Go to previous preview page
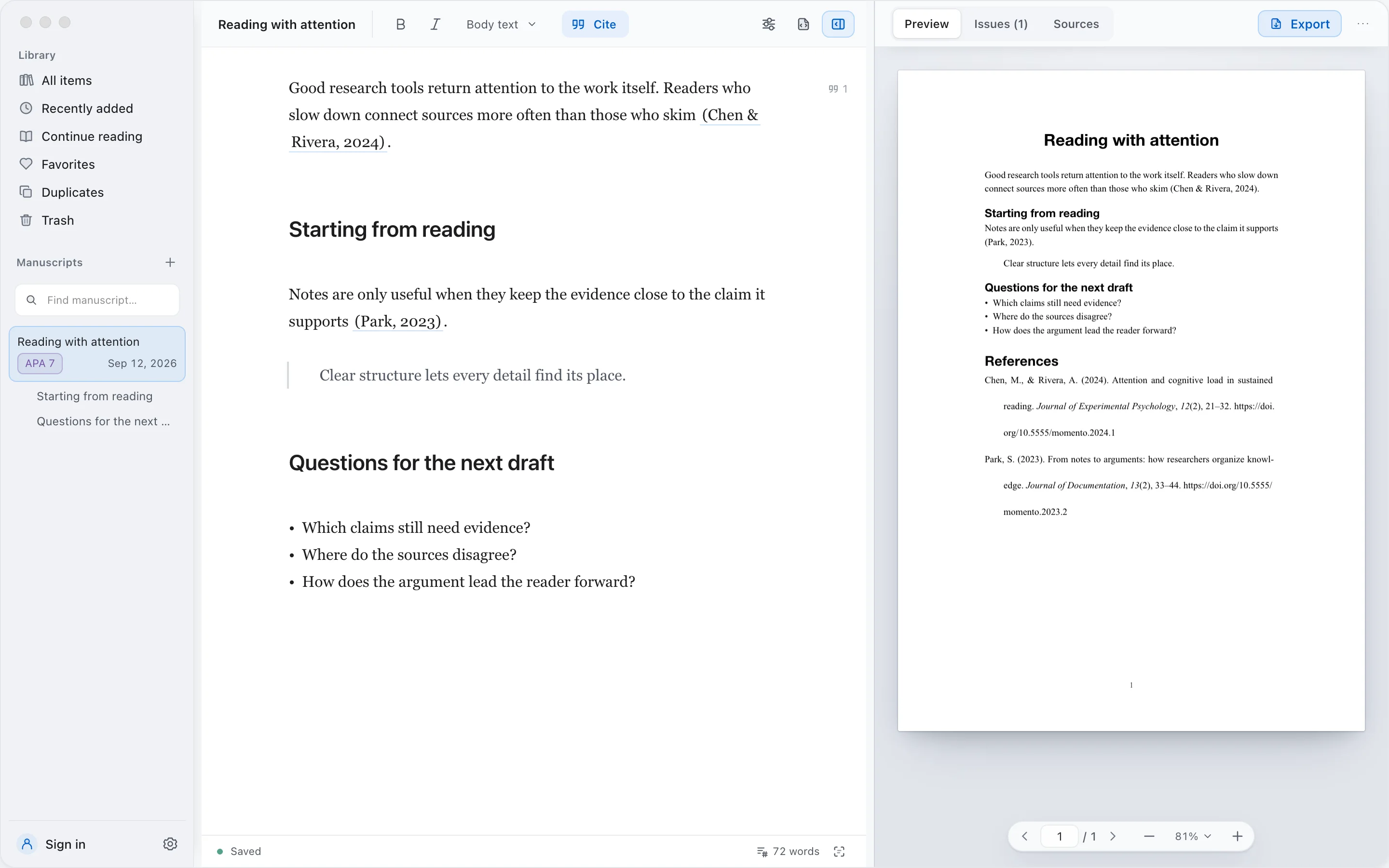Screen dimensions: 1389x868 (x=1025, y=837)
